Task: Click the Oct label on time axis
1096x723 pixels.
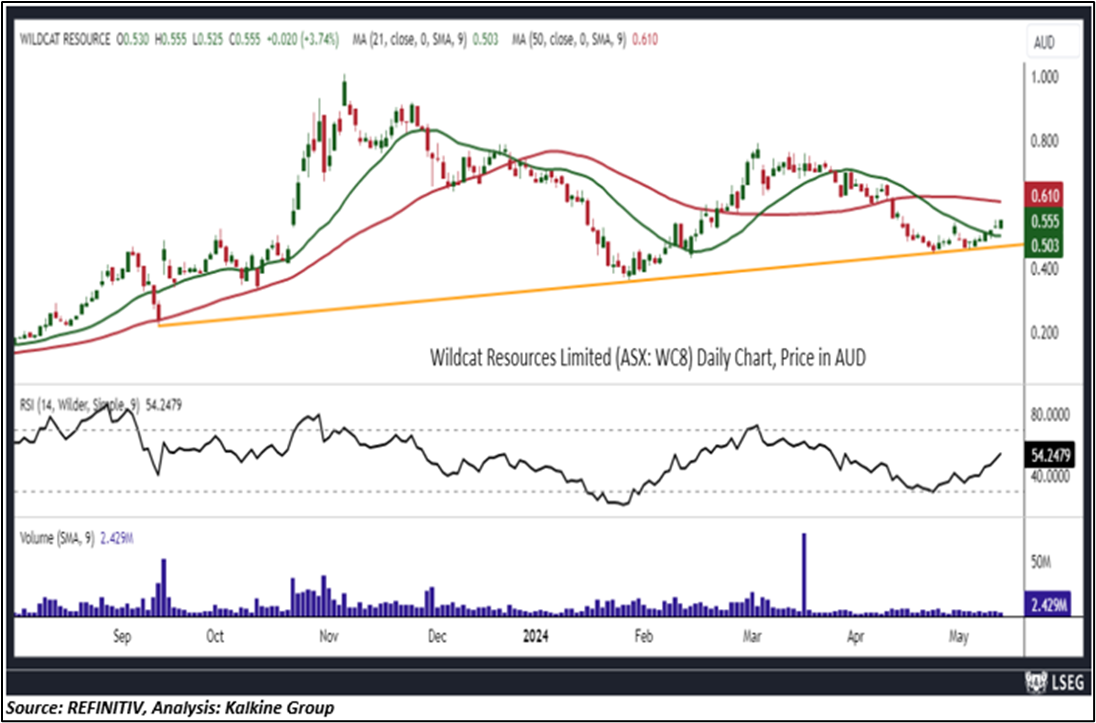Action: (215, 638)
